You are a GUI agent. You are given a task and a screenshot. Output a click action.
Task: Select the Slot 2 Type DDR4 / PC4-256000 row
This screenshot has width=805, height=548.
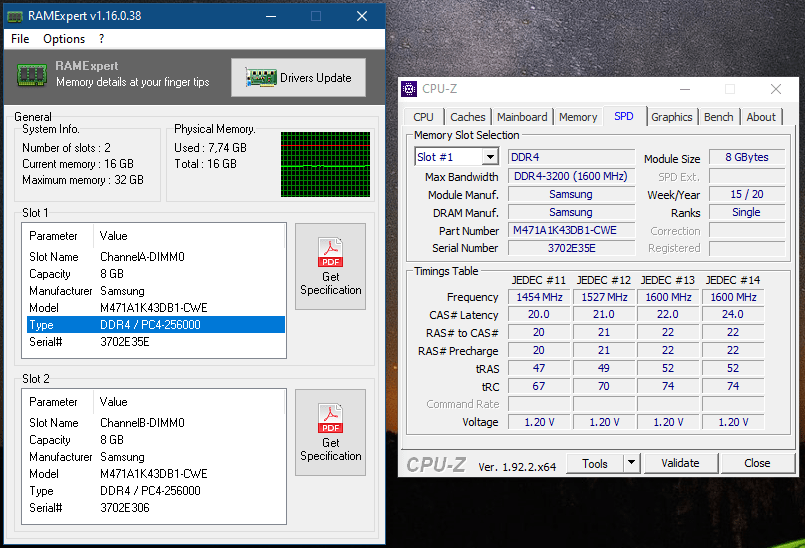click(x=156, y=491)
